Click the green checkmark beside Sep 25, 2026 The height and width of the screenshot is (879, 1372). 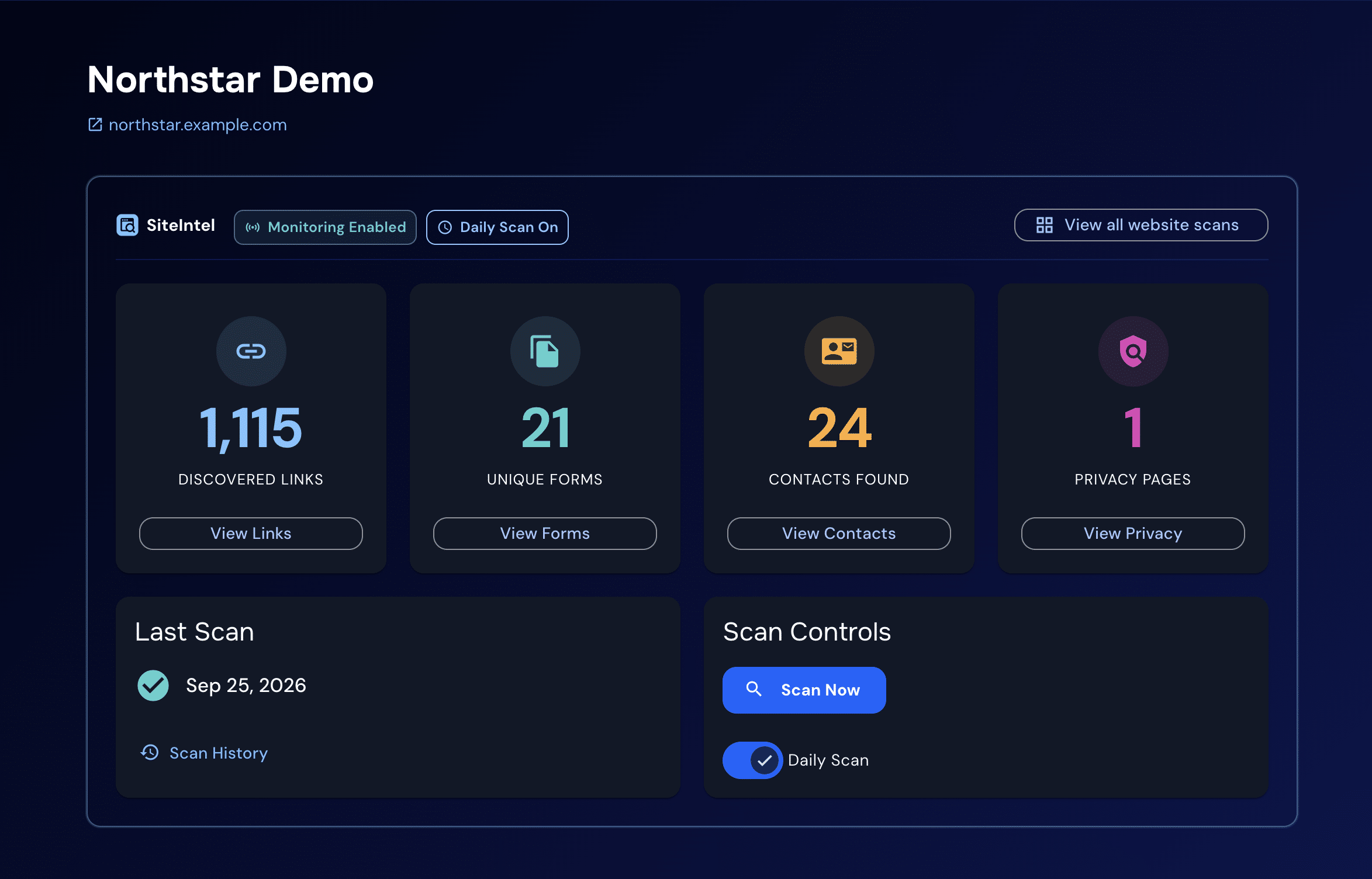pyautogui.click(x=153, y=686)
